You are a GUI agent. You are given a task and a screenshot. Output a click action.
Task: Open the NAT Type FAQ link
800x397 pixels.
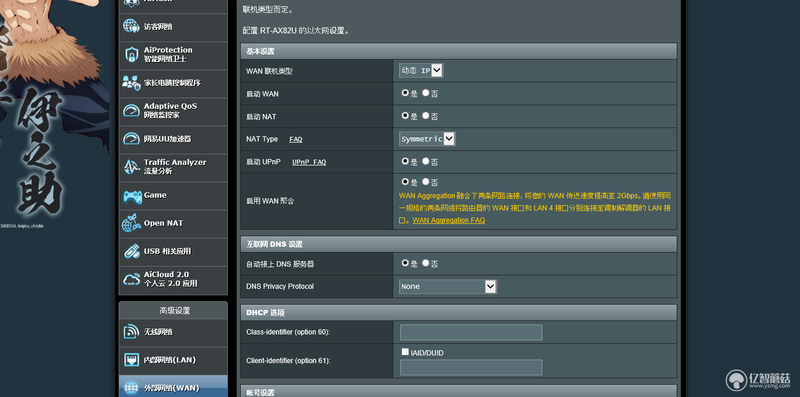pyautogui.click(x=296, y=139)
